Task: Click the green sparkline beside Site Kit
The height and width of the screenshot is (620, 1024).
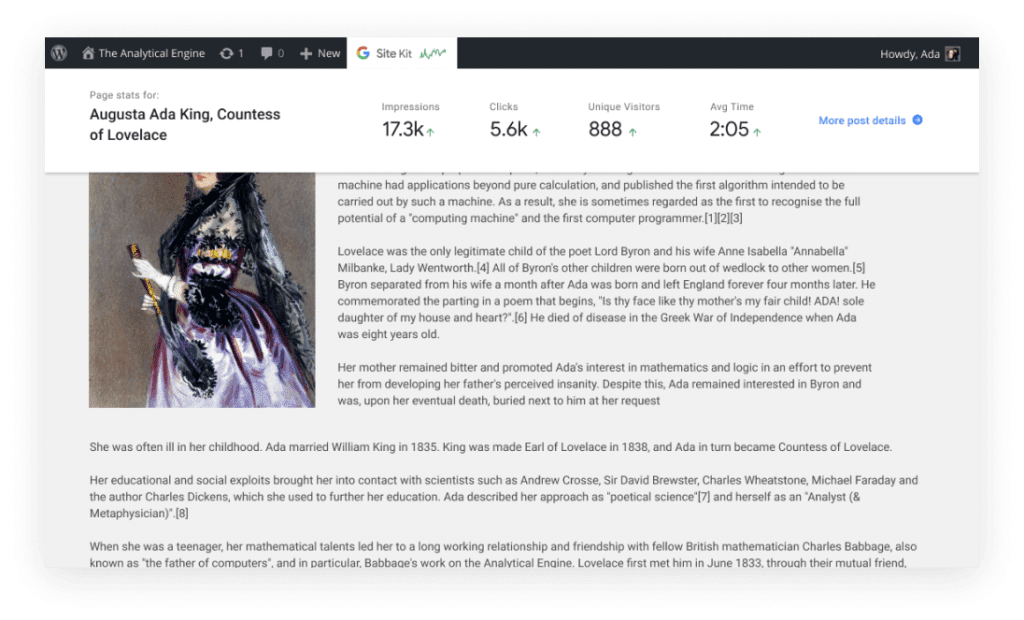Action: tap(433, 53)
